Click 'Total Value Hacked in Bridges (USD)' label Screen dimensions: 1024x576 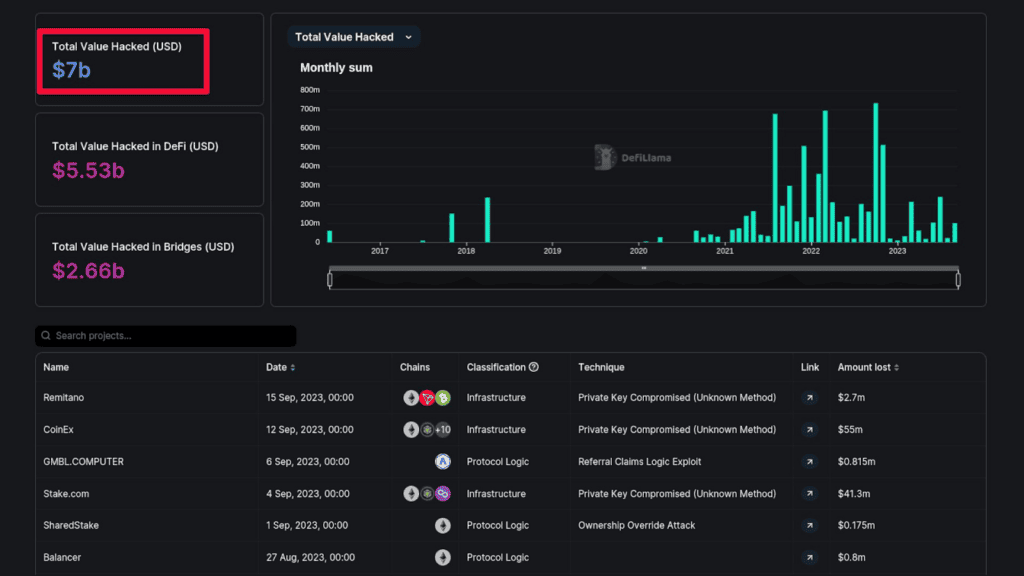tap(143, 247)
